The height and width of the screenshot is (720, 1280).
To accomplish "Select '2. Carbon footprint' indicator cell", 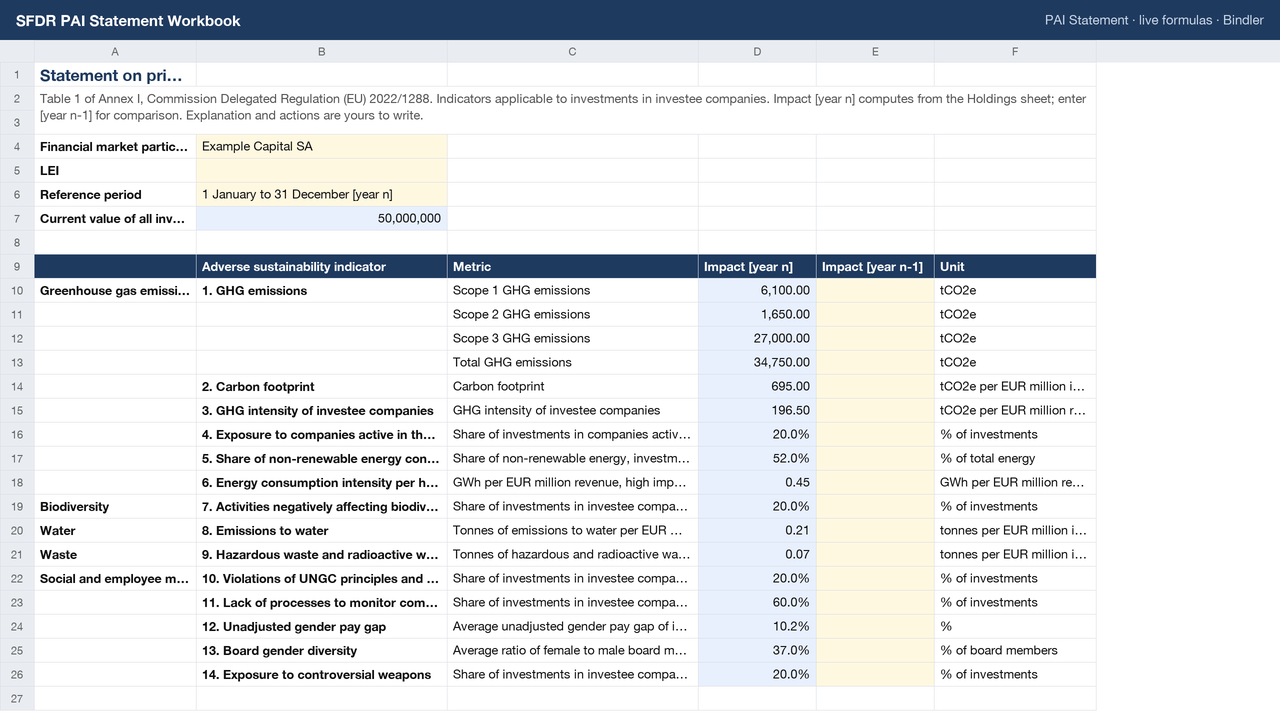I will [x=322, y=386].
